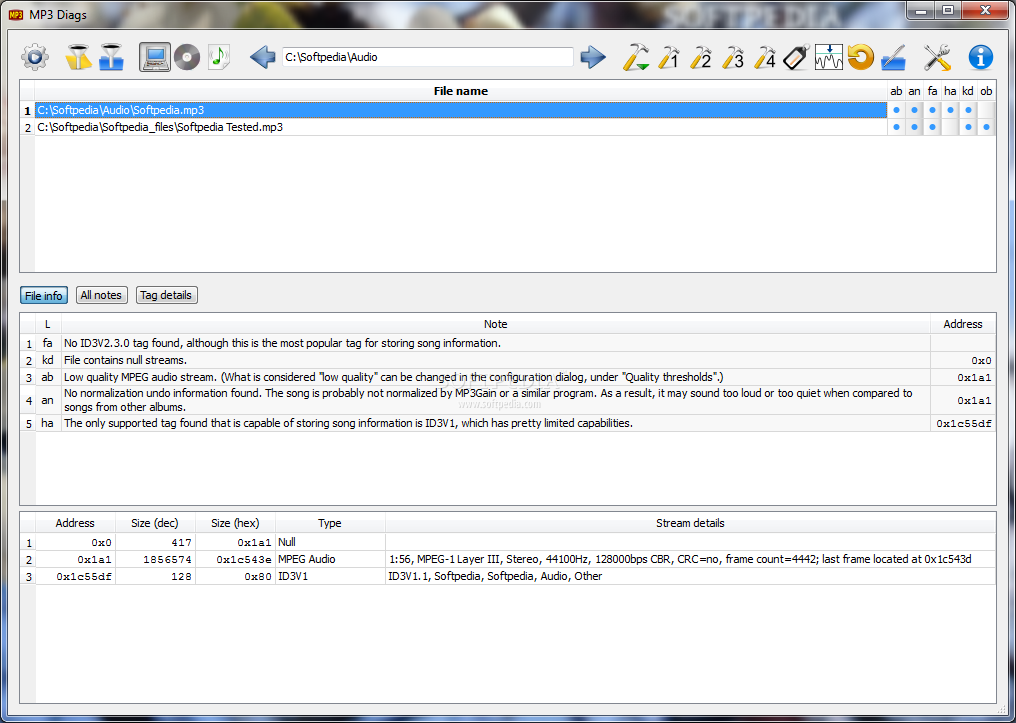Click the file renamer pencil folder icon
The width and height of the screenshot is (1016, 723).
[894, 57]
